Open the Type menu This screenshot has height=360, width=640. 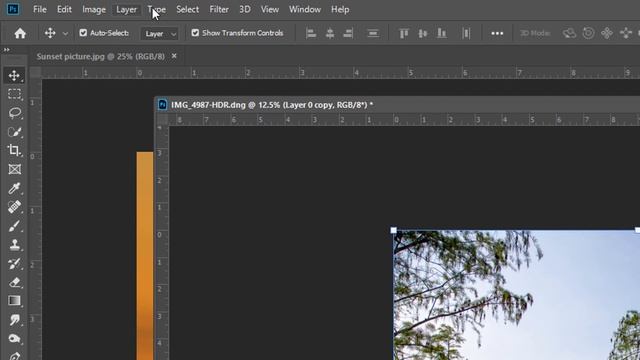tap(156, 9)
